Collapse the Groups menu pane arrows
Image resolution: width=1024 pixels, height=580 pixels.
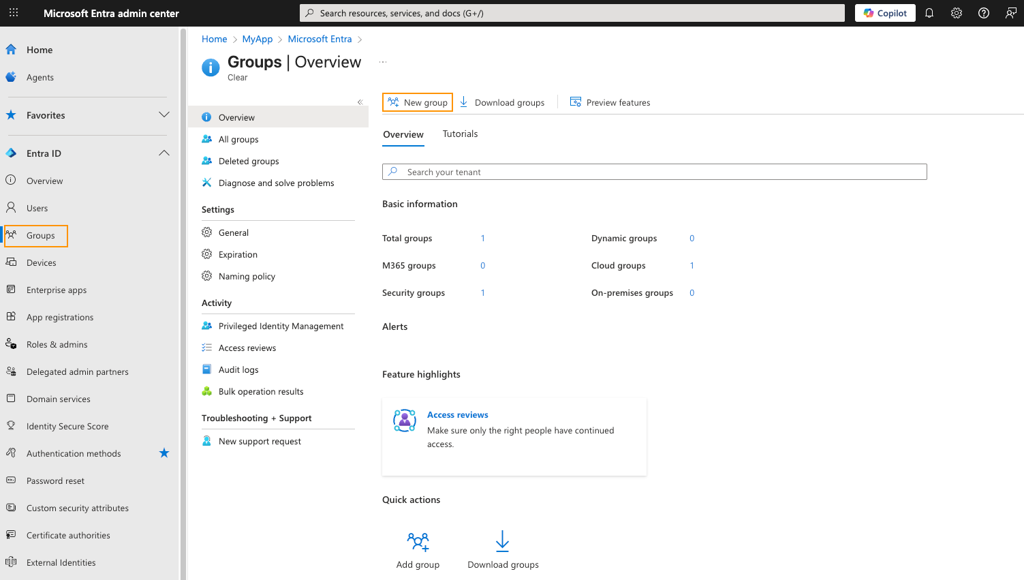pyautogui.click(x=360, y=102)
